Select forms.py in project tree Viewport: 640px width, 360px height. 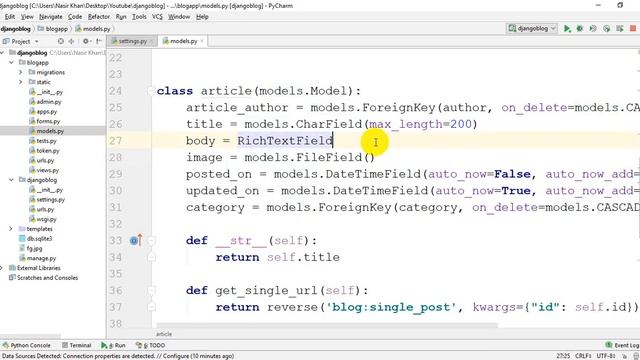coord(45,121)
